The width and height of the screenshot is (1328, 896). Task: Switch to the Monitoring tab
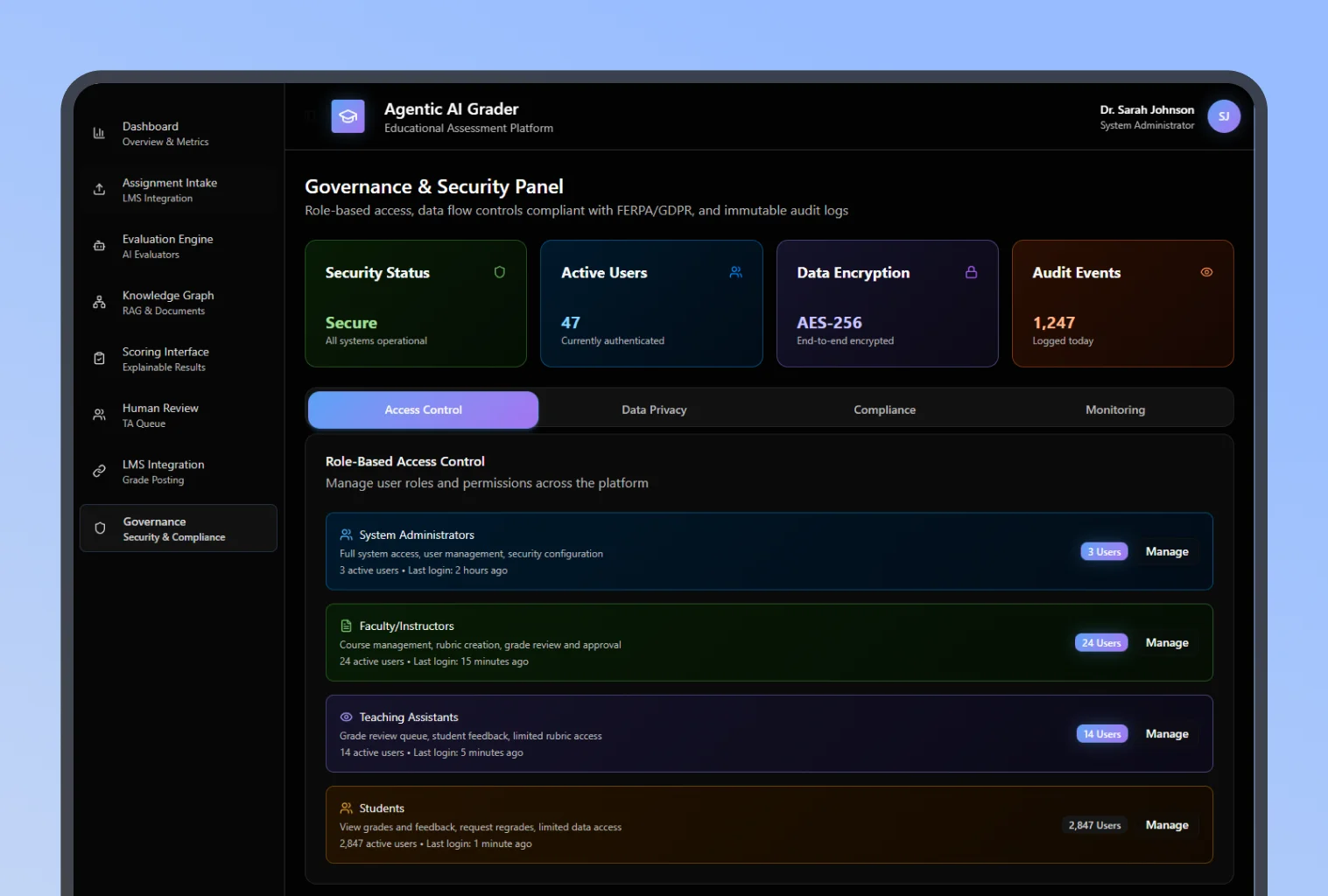click(x=1114, y=409)
